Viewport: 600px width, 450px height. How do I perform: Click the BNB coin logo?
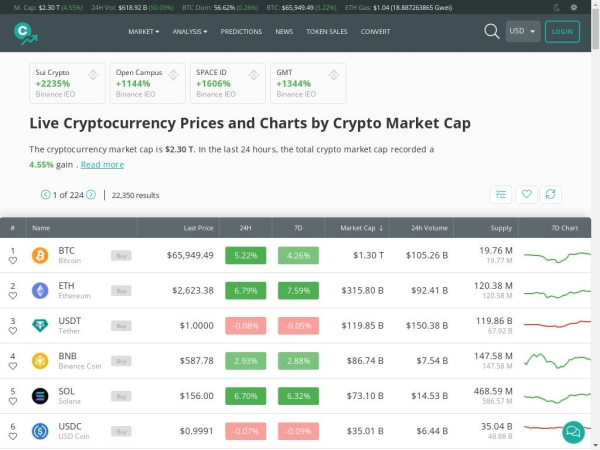[40, 361]
